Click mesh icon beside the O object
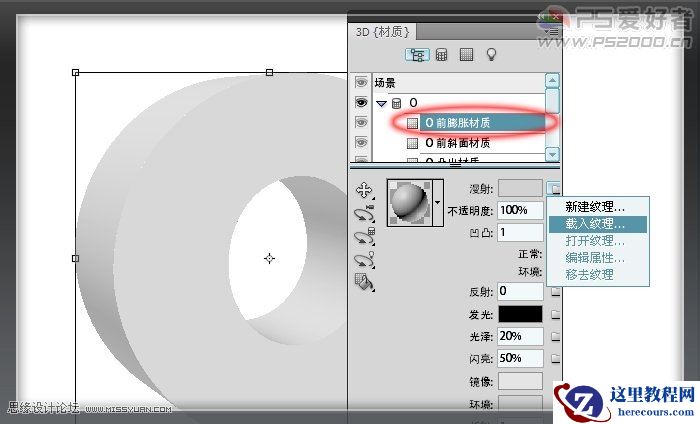The width and height of the screenshot is (700, 424). 396,104
